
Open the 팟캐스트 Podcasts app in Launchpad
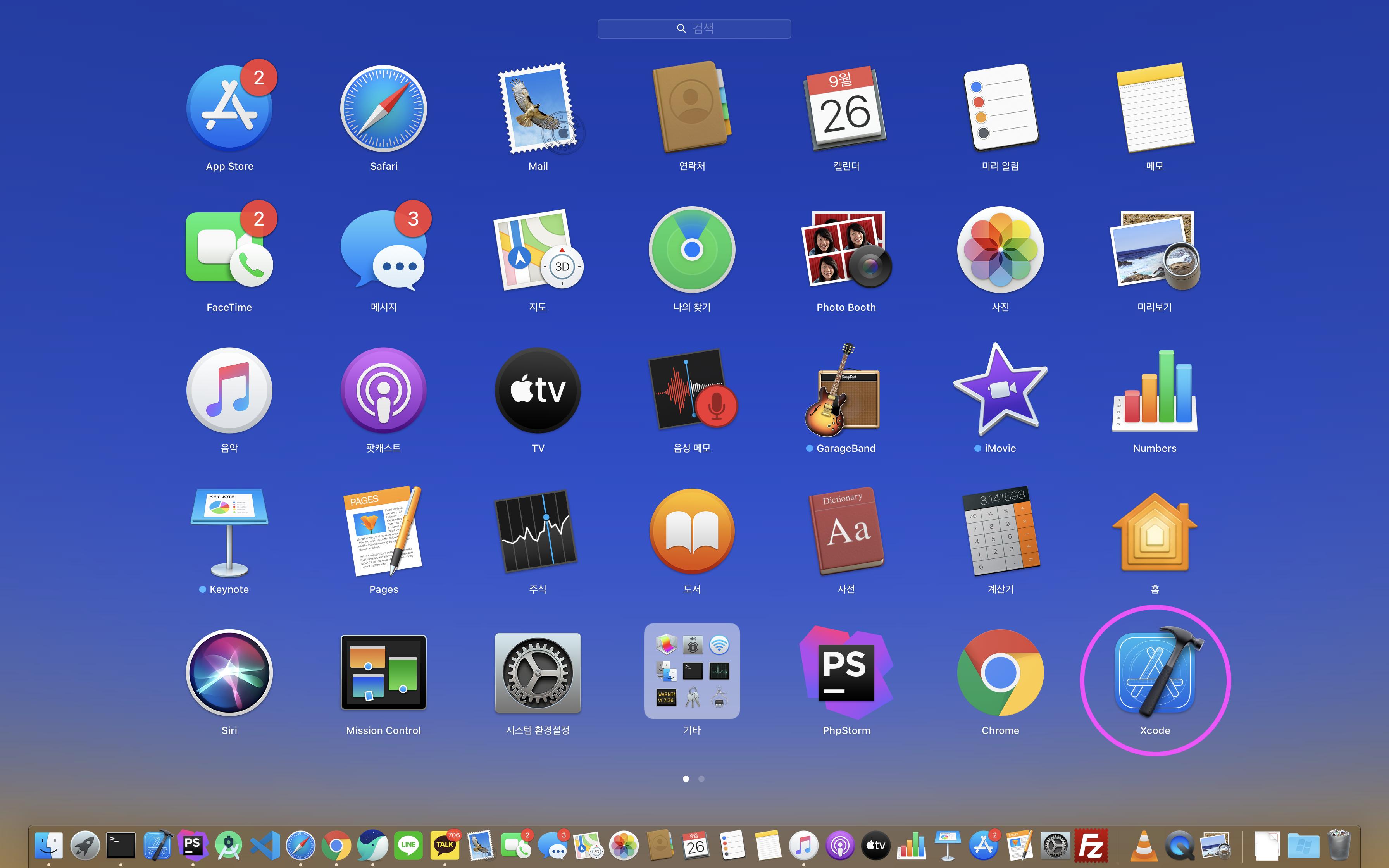pos(383,390)
